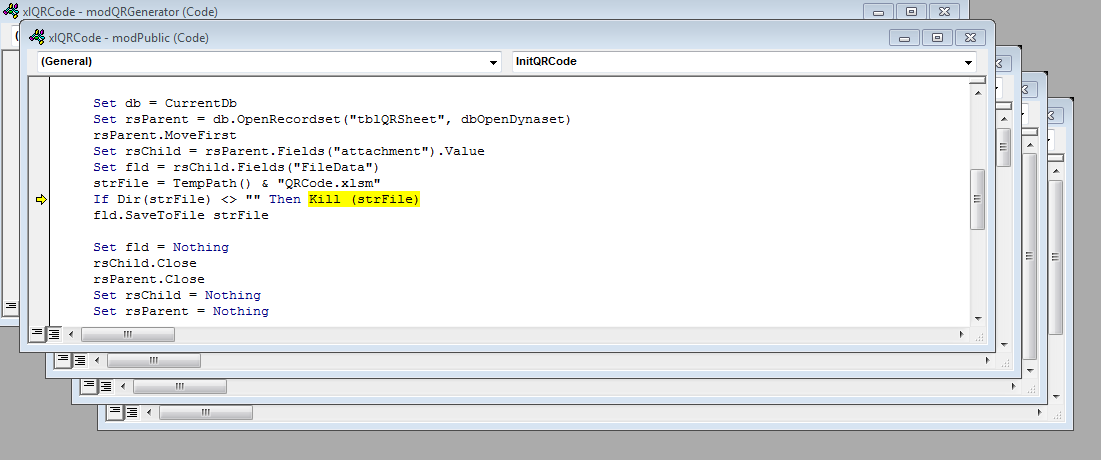Click horizontal scroll thumb in the third cascaded window
Image resolution: width=1101 pixels, height=460 pixels.
180,386
